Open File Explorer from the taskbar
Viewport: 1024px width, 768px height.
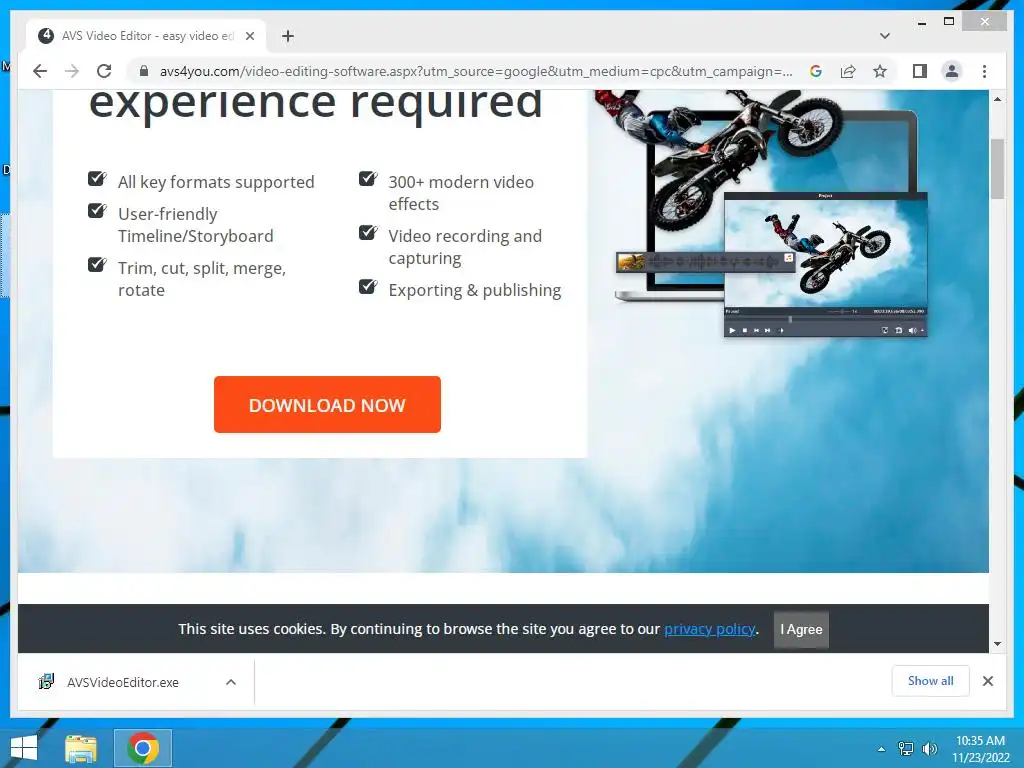coord(80,748)
